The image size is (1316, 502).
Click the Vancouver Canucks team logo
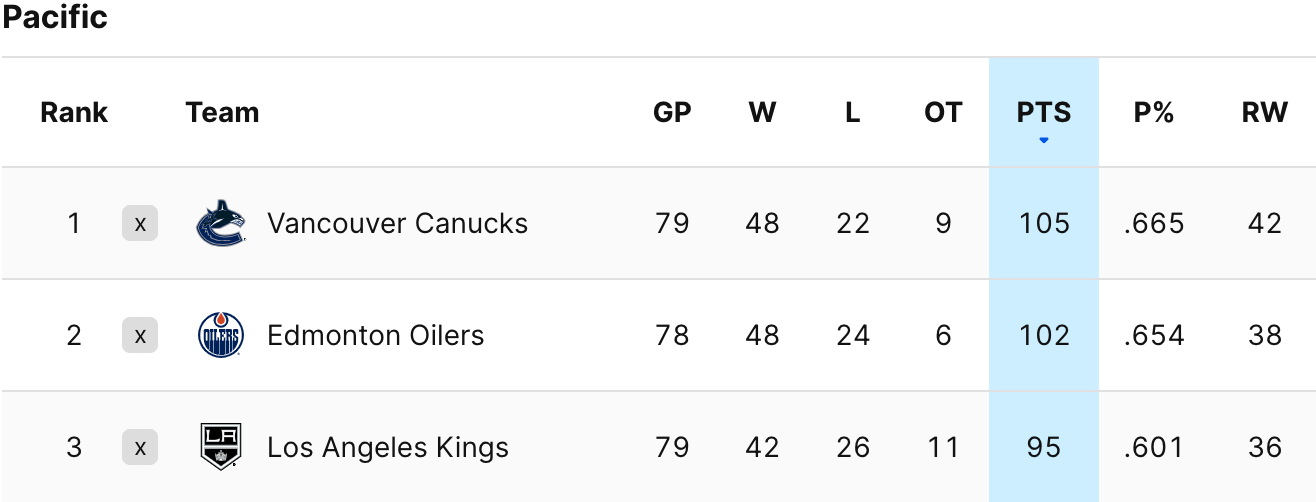220,223
